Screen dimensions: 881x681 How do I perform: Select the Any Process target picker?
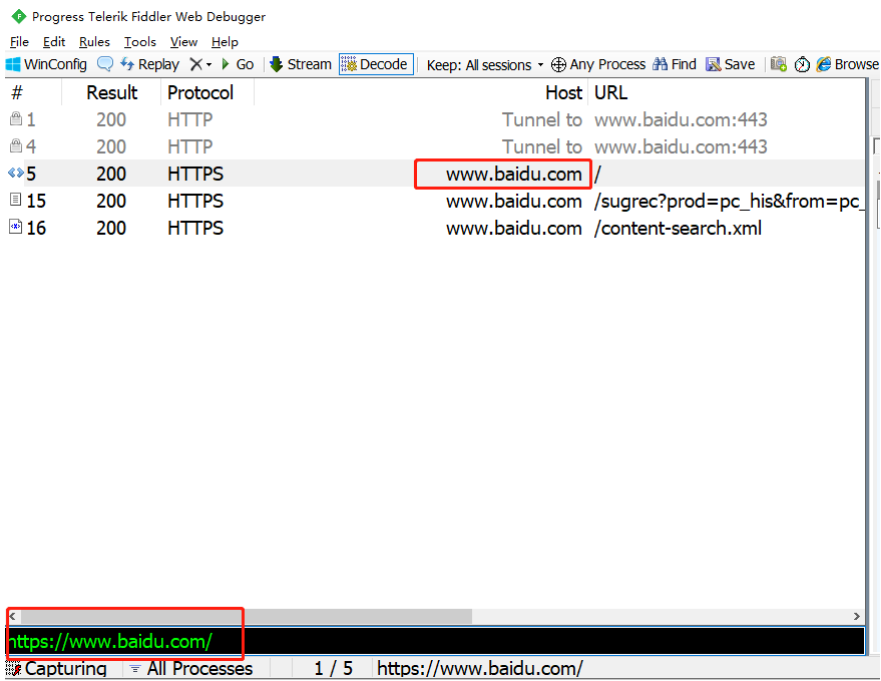tap(598, 65)
